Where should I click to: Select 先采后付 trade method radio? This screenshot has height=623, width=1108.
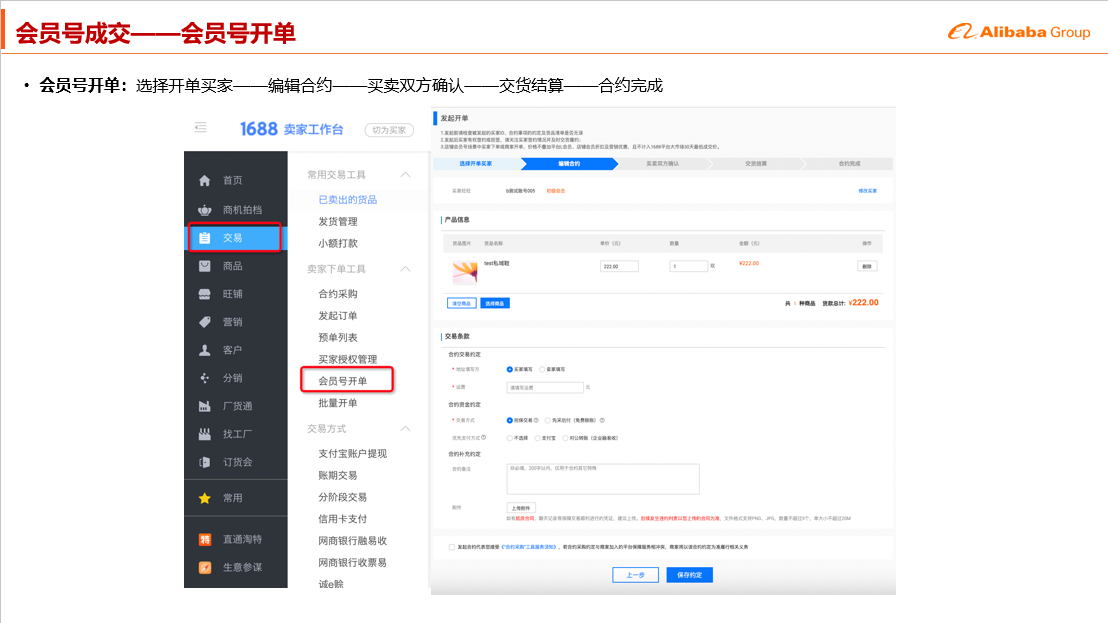point(548,420)
